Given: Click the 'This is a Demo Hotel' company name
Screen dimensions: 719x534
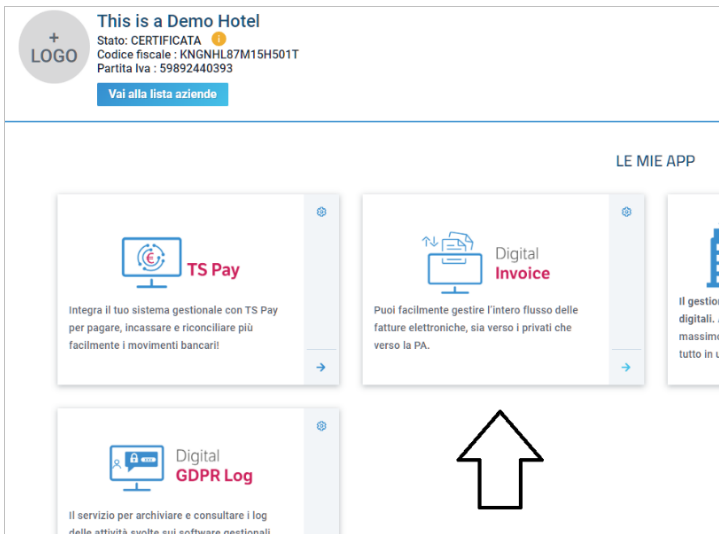Looking at the screenshot, I should [178, 21].
